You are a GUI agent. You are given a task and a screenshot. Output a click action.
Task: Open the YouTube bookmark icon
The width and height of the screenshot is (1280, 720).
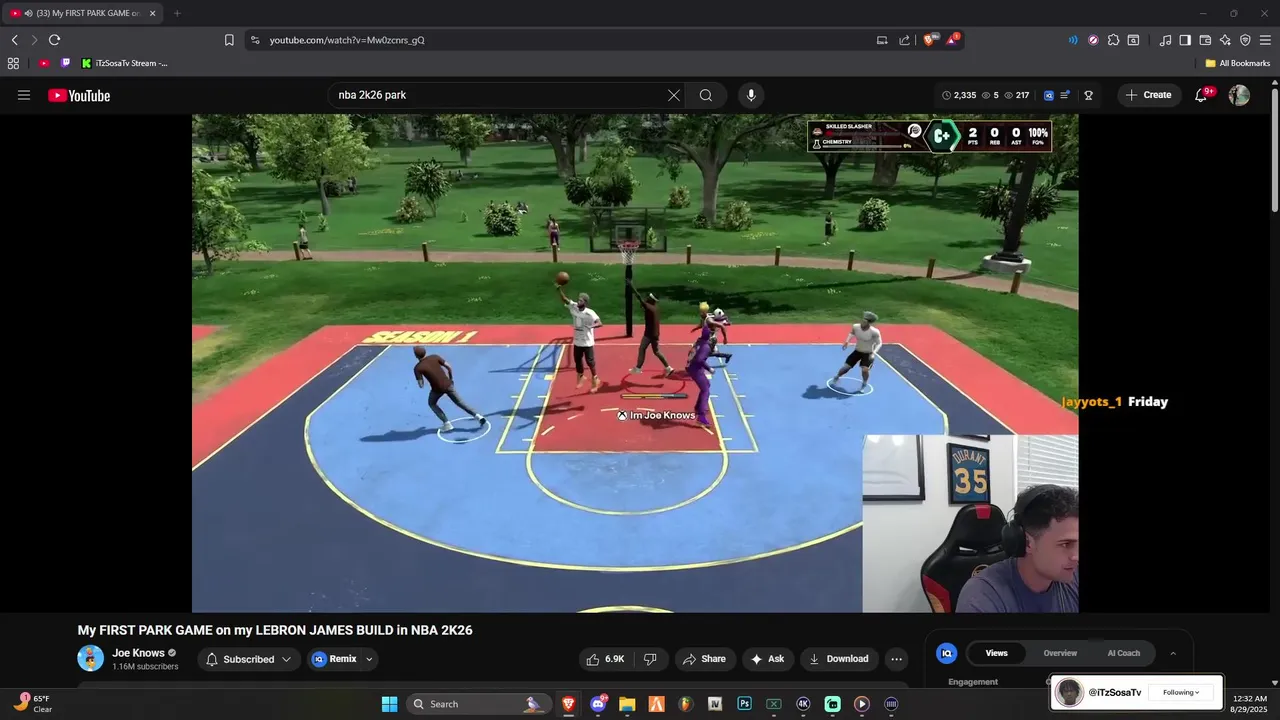pos(44,63)
